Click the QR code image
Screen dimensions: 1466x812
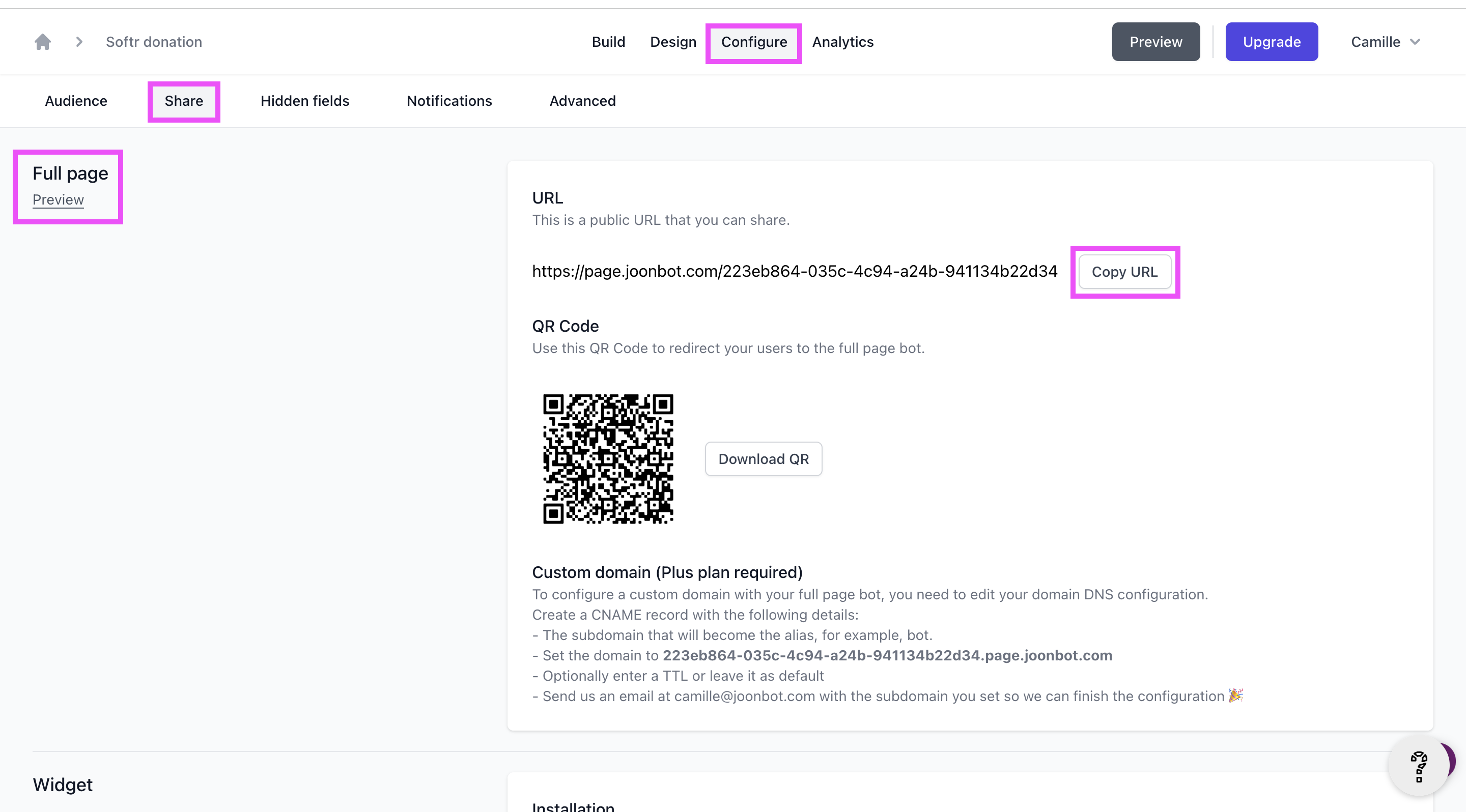coord(608,459)
